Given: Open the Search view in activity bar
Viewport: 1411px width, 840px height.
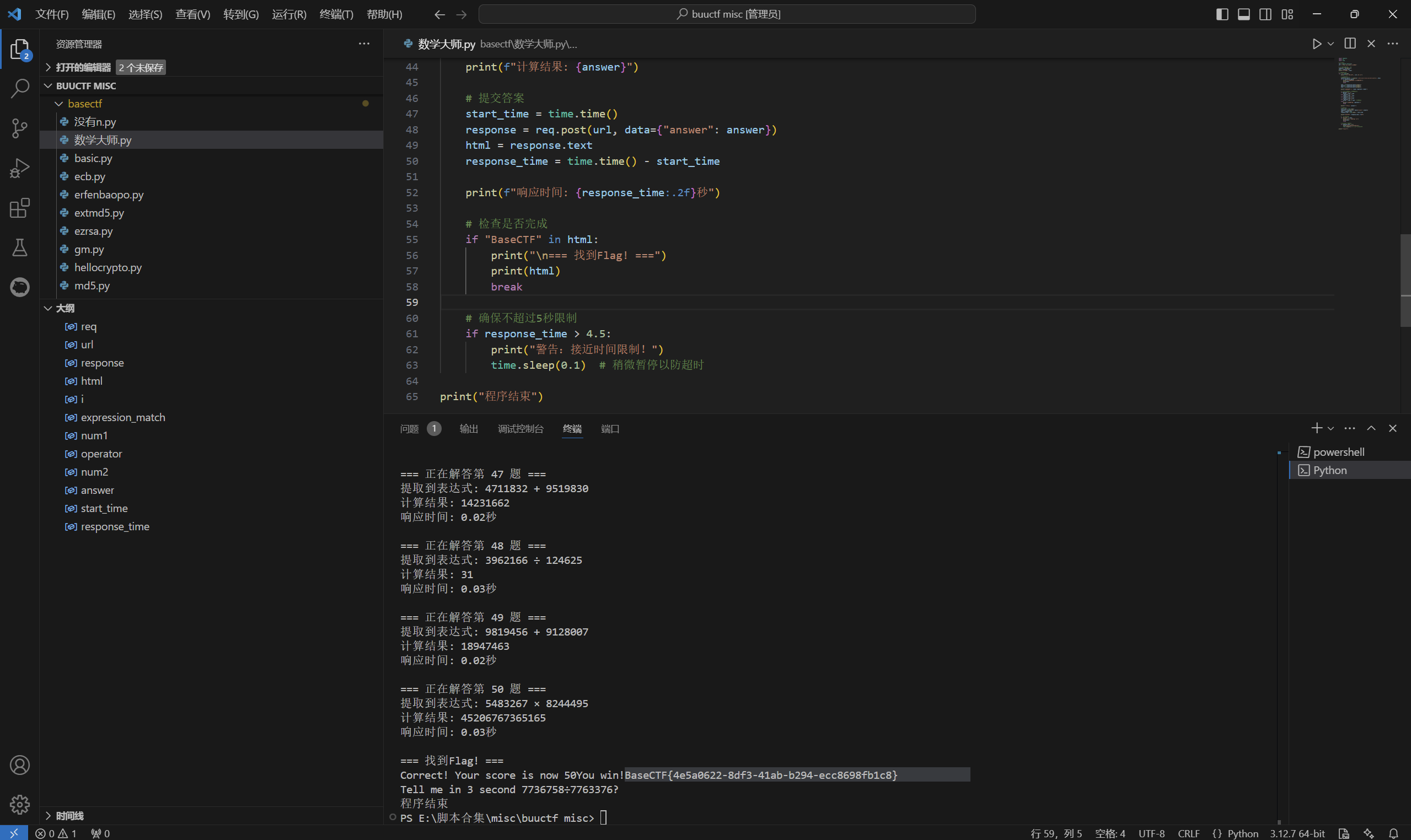Looking at the screenshot, I should coord(20,88).
